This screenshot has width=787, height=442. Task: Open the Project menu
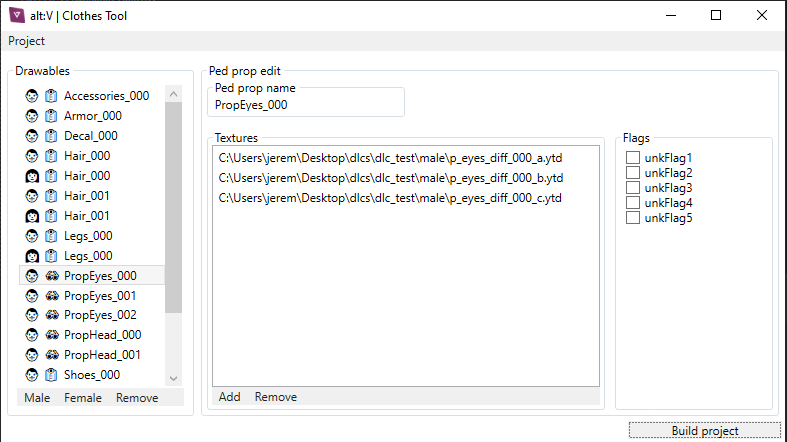26,41
